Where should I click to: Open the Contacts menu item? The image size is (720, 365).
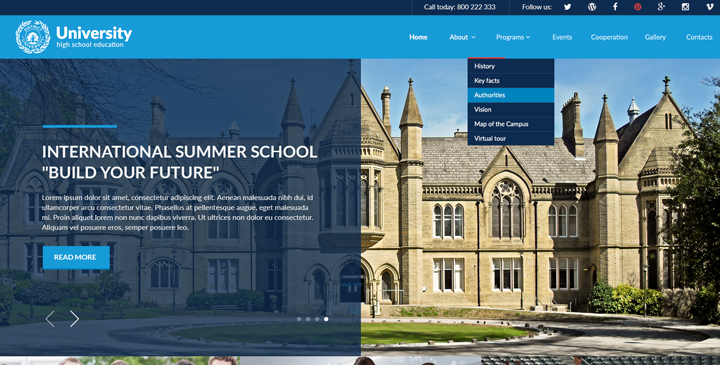click(x=699, y=37)
